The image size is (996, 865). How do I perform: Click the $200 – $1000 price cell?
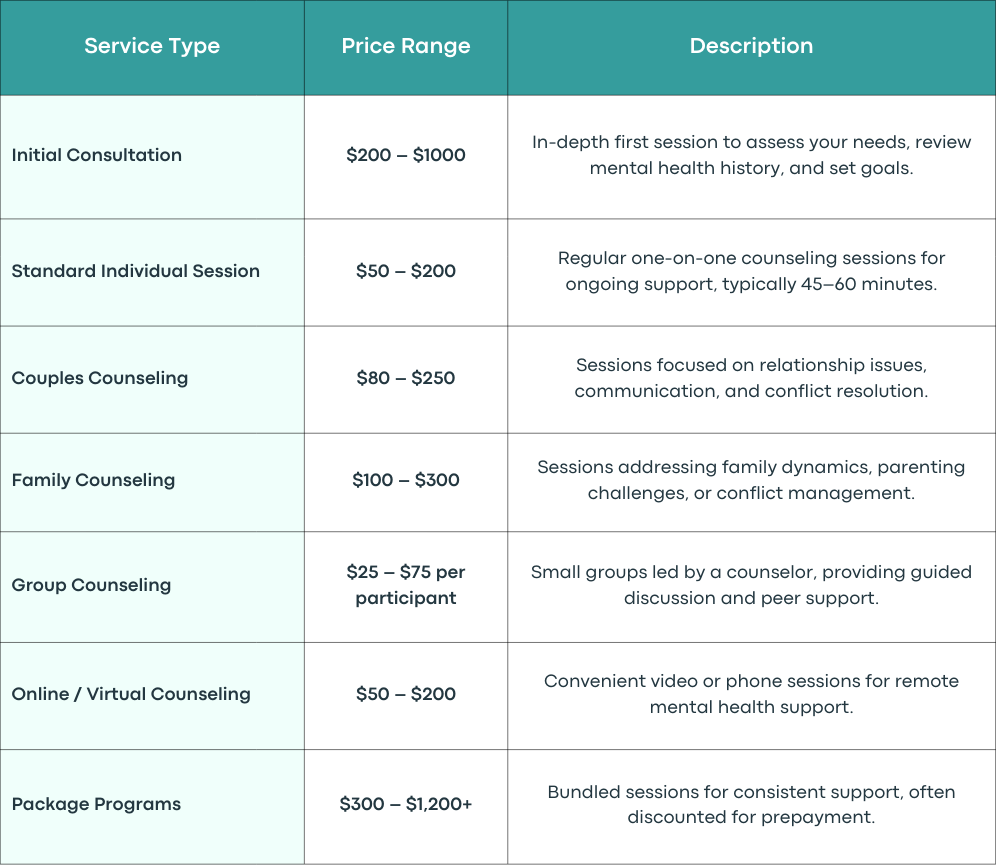click(406, 155)
